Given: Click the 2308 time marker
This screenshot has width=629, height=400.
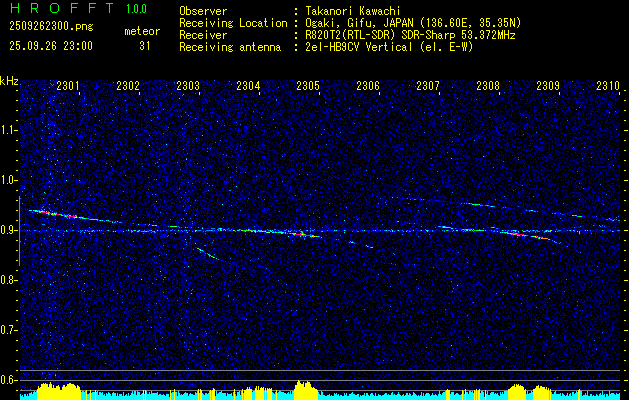Looking at the screenshot, I should click(488, 85).
